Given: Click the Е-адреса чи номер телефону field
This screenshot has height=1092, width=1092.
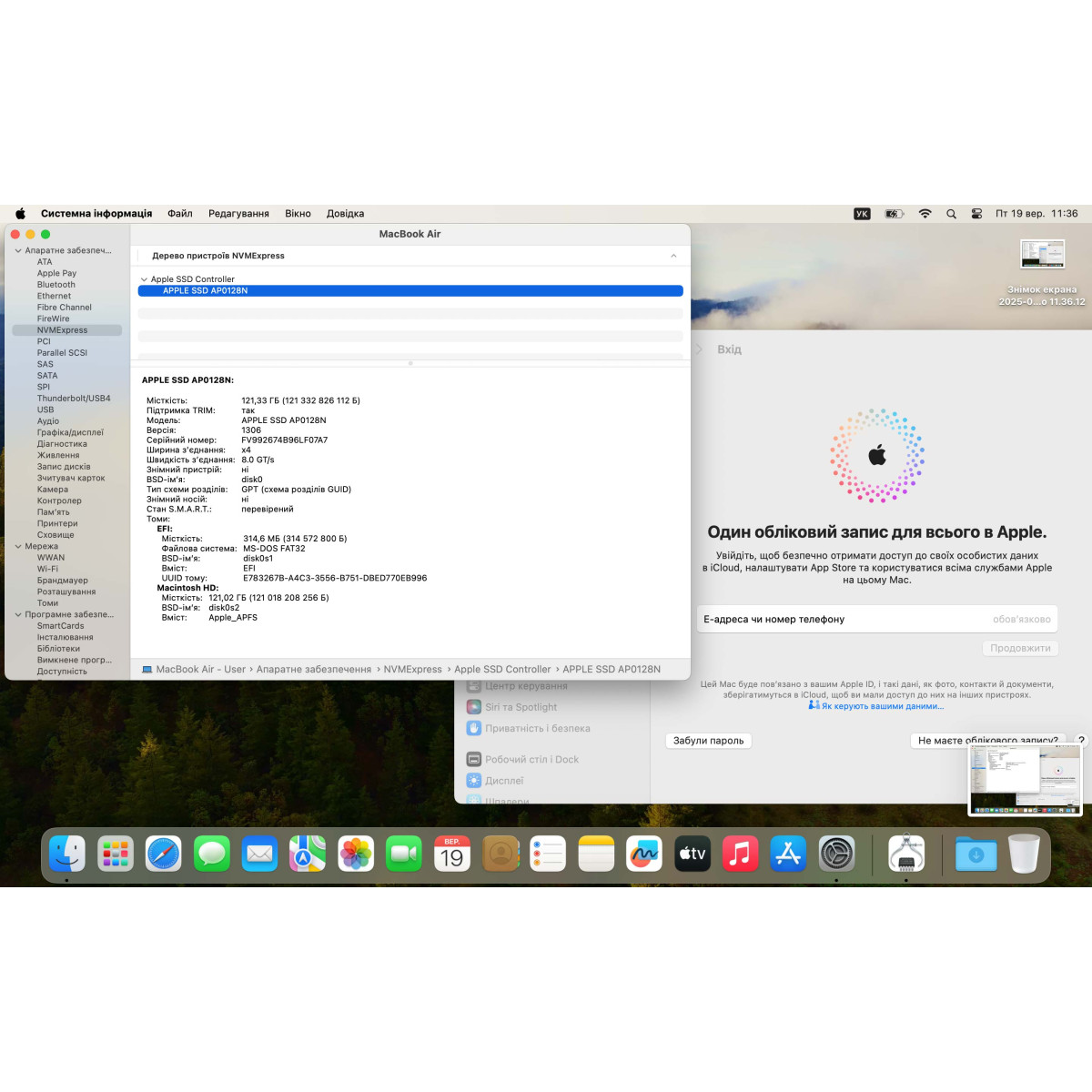Looking at the screenshot, I should pyautogui.click(x=877, y=619).
